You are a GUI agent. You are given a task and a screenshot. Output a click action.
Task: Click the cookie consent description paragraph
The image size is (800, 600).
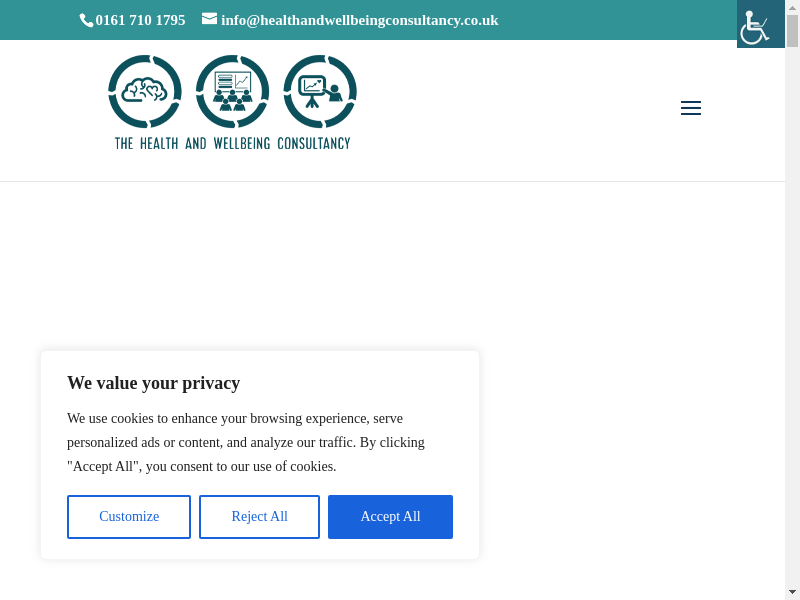(x=246, y=442)
